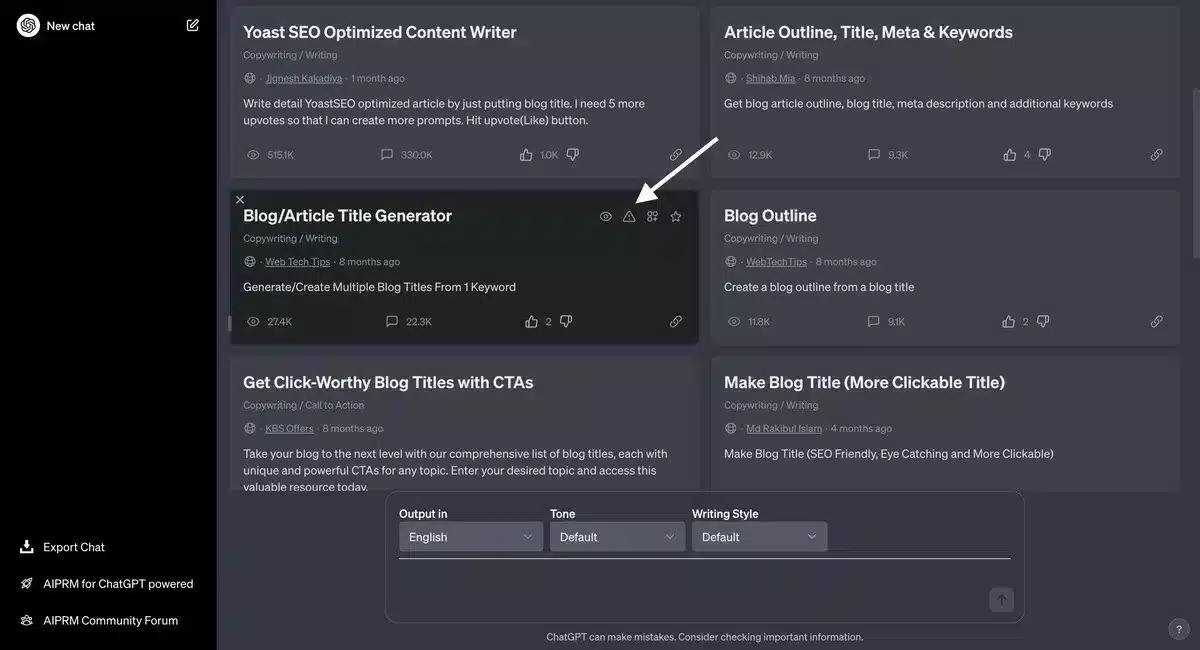Upvote the Blog/Article Title Generator prompt
Screen dimensions: 1200x650
(531, 322)
